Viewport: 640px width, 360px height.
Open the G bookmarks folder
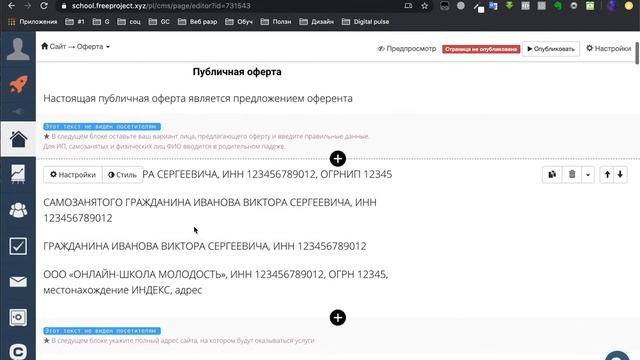click(101, 22)
